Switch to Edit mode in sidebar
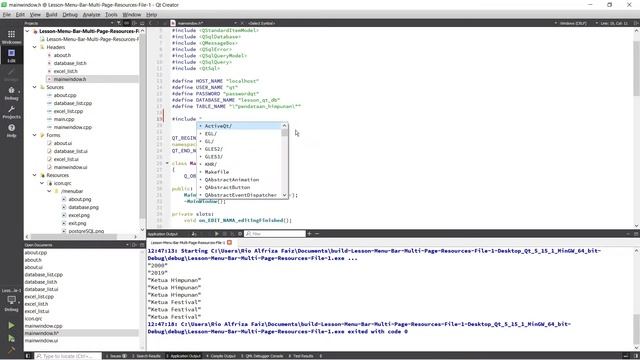The width and height of the screenshot is (640, 360). pos(11,55)
